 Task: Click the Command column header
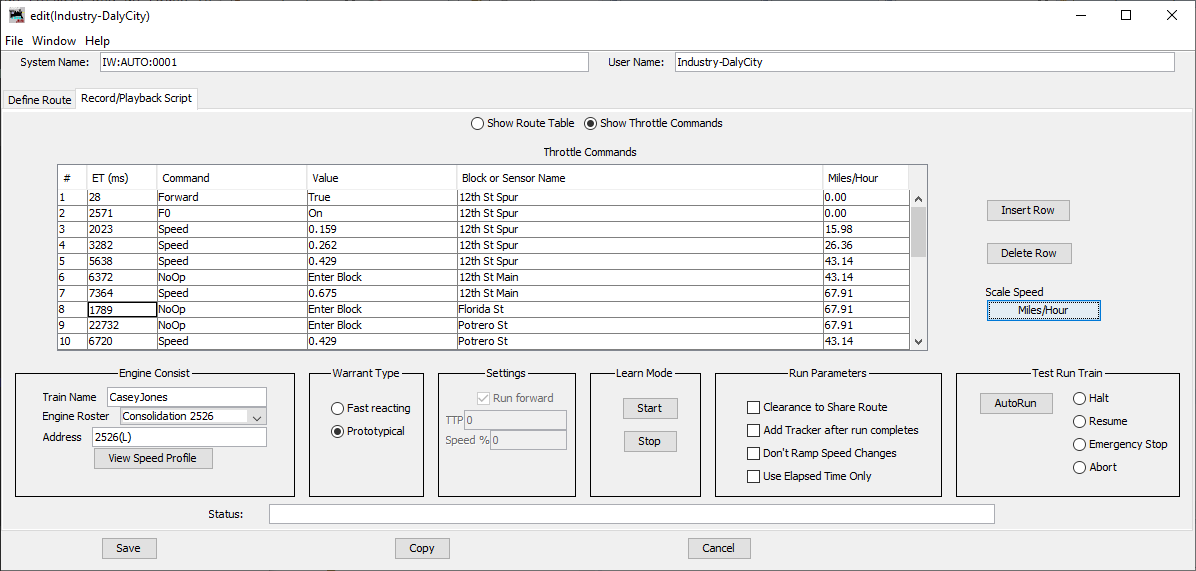pos(232,178)
